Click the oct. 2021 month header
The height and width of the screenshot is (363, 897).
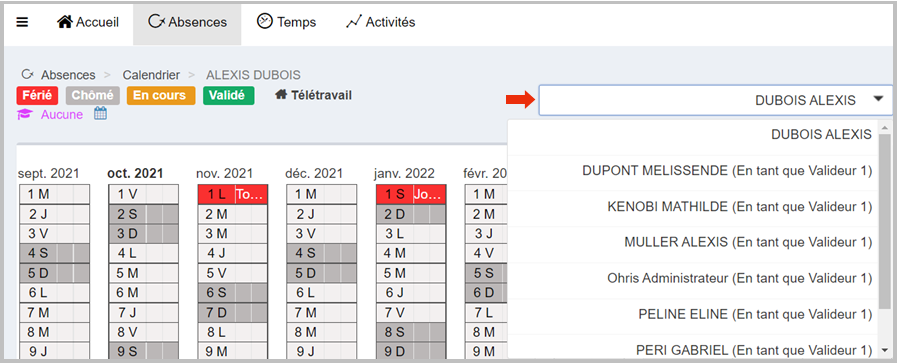pyautogui.click(x=136, y=173)
